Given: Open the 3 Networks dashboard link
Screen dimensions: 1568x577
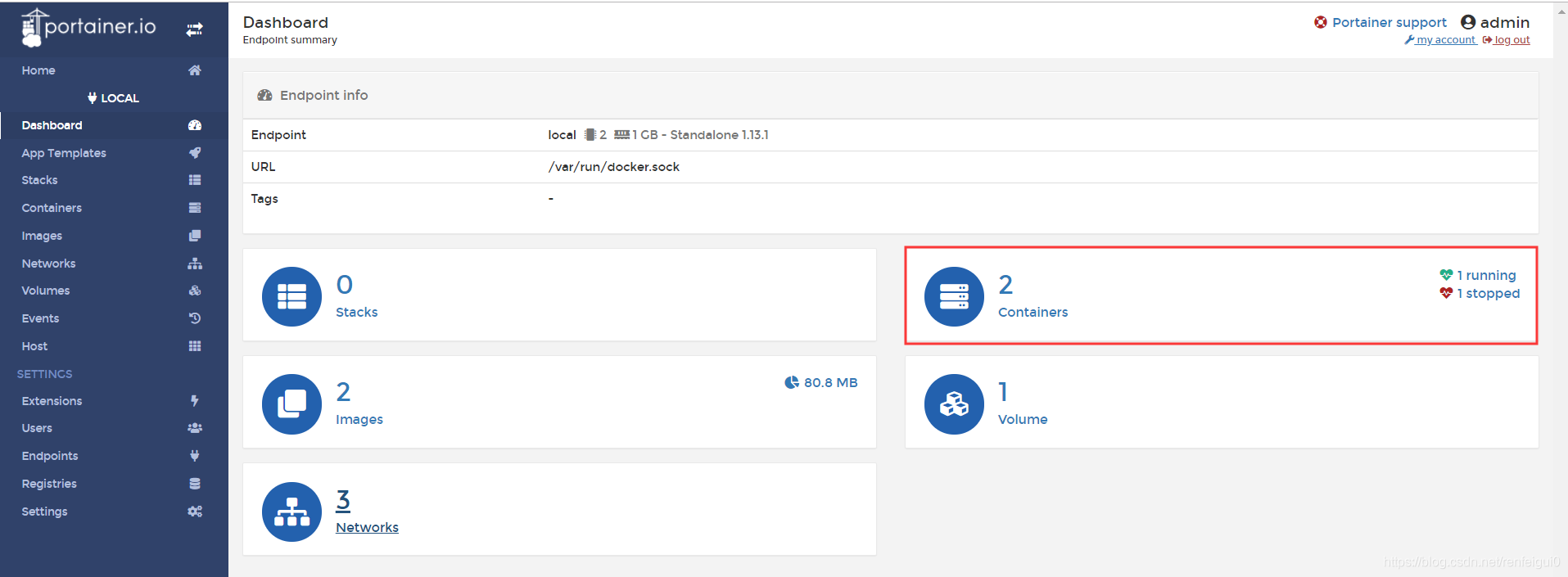Looking at the screenshot, I should click(x=367, y=512).
